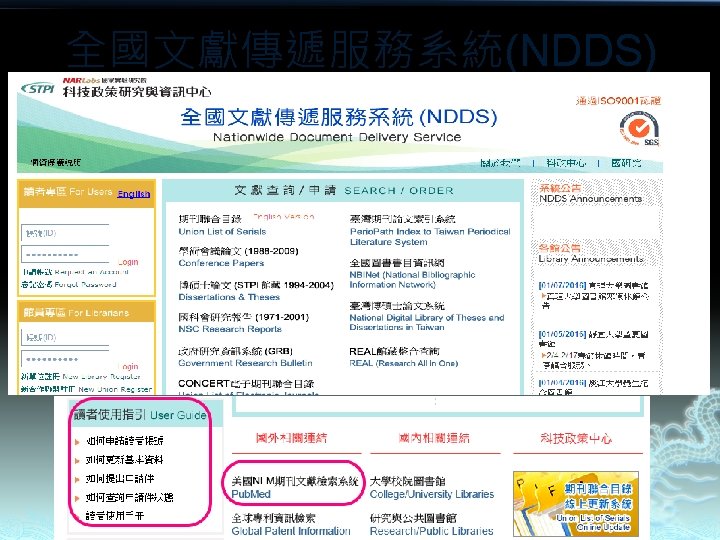Viewport: 720px width, 540px height.
Task: Open REAL (Research All in One)
Action: pos(404,363)
